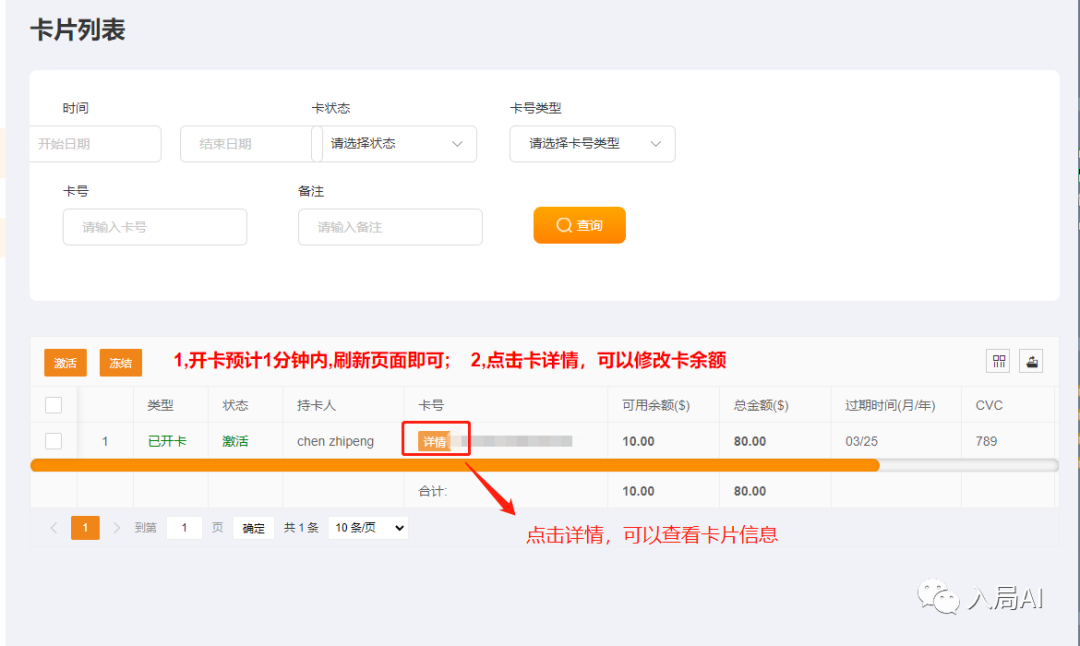Open the column filter grid icon
This screenshot has height=646, width=1080.
click(998, 362)
